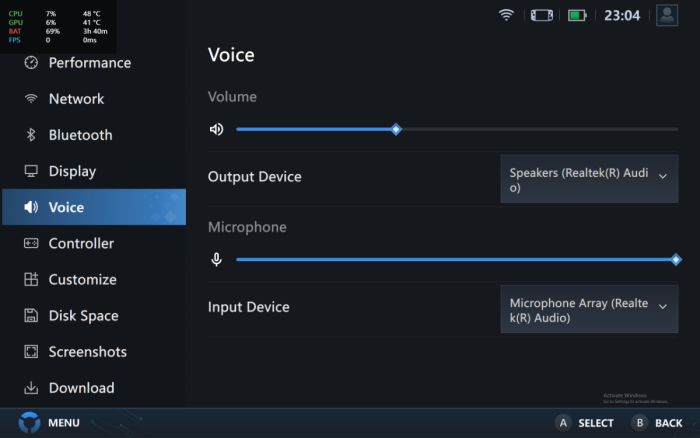Open the user profile avatar
Screen dimensions: 700x438
click(x=667, y=15)
